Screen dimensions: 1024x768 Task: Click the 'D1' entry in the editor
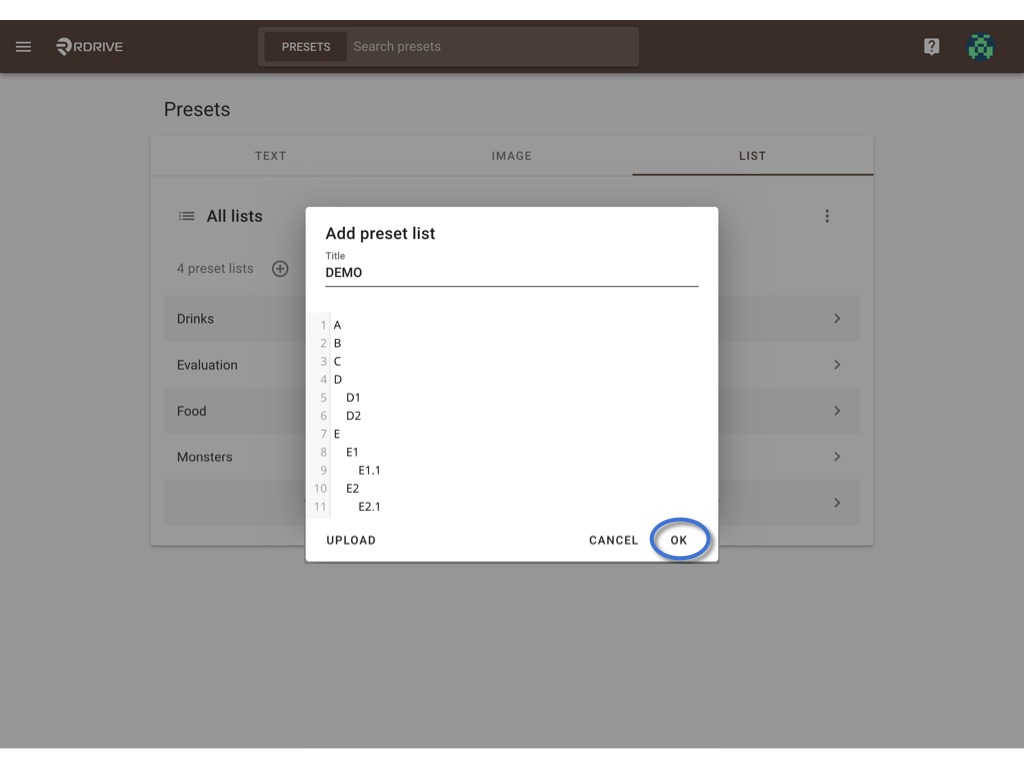[x=353, y=397]
